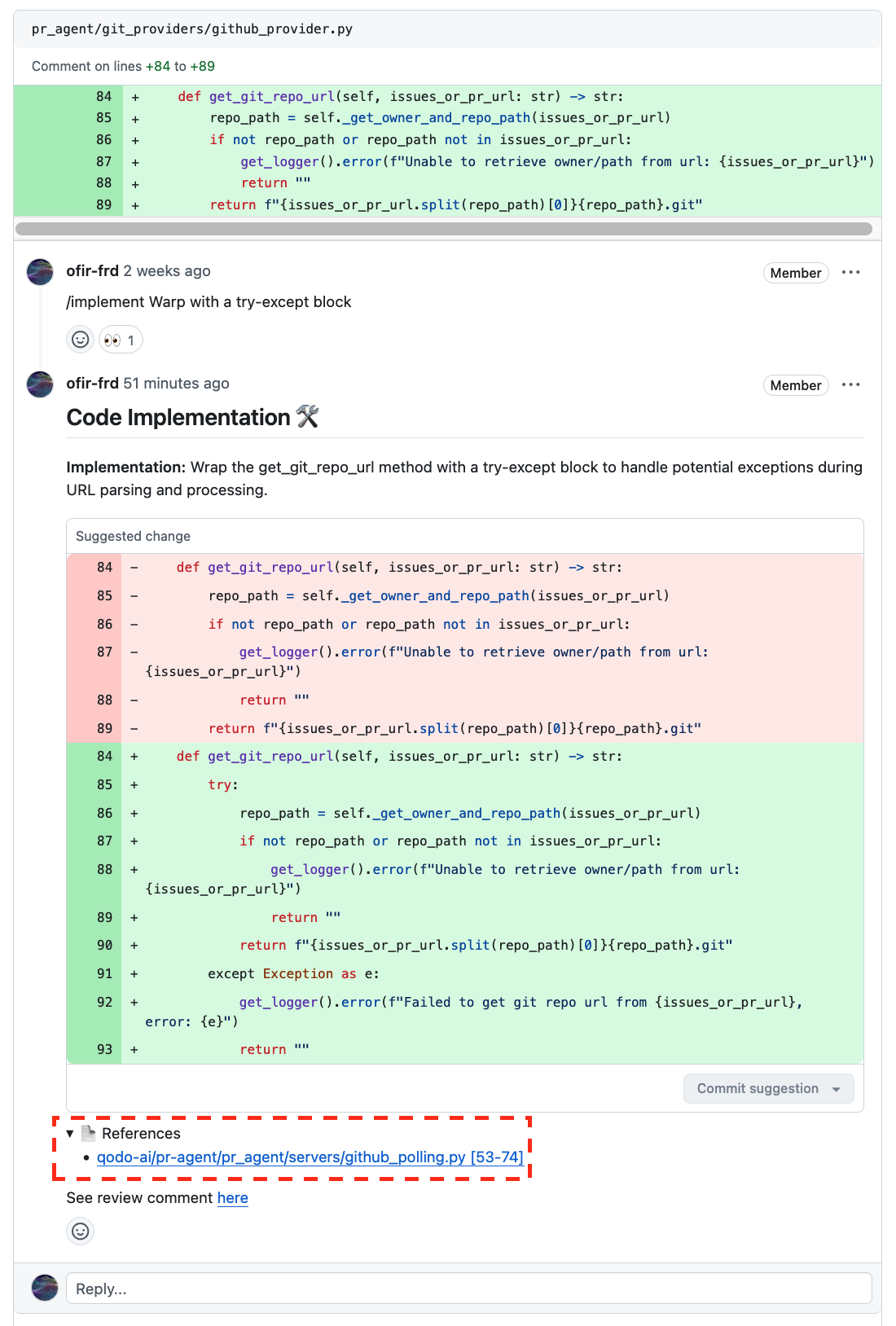Add emoji reaction to first comment
This screenshot has width=896, height=1326.
[x=80, y=340]
